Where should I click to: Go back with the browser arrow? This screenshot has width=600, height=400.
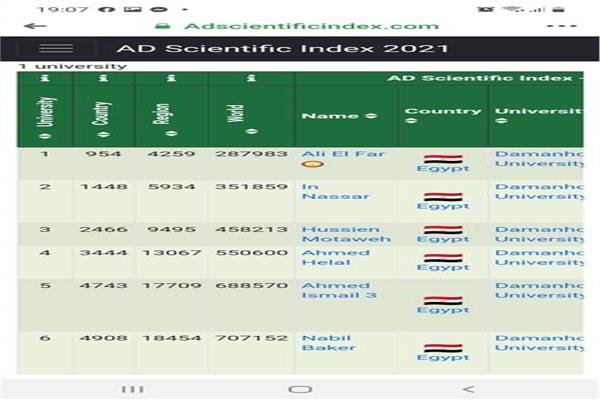(35, 26)
